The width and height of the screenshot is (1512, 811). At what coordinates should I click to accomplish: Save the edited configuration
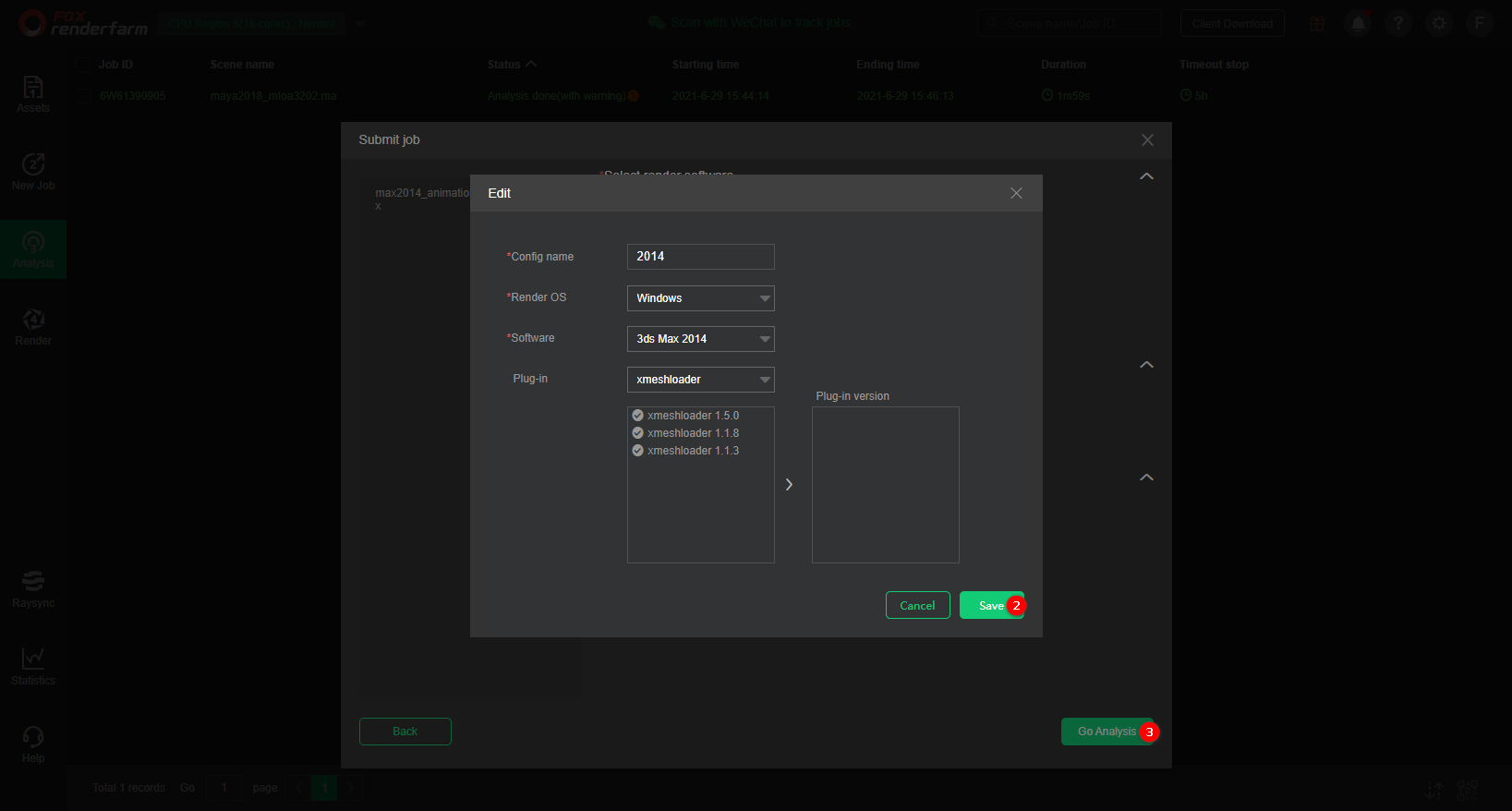[992, 605]
